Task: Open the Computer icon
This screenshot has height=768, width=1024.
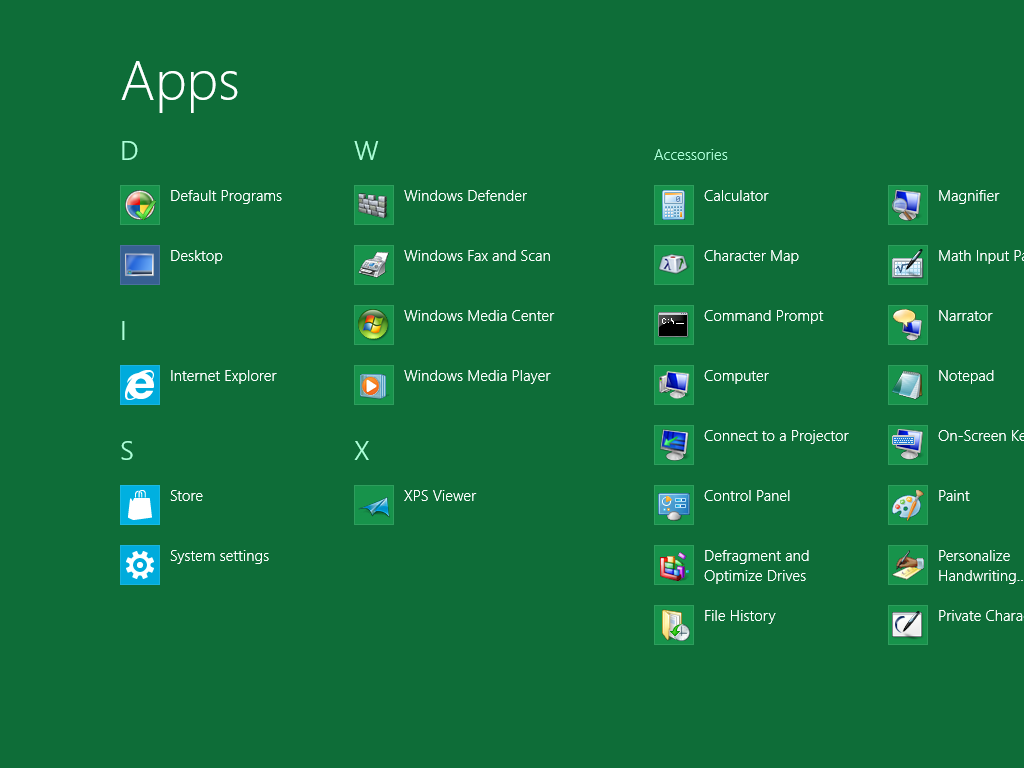Action: click(x=673, y=385)
